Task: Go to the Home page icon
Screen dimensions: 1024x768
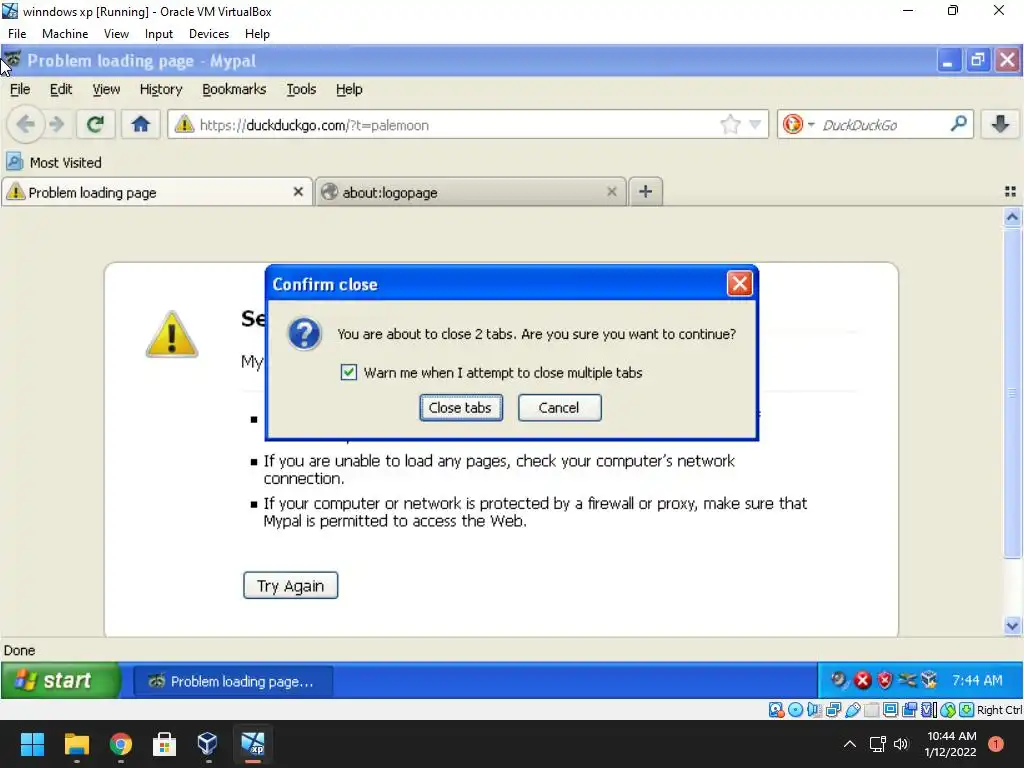Action: click(x=140, y=124)
